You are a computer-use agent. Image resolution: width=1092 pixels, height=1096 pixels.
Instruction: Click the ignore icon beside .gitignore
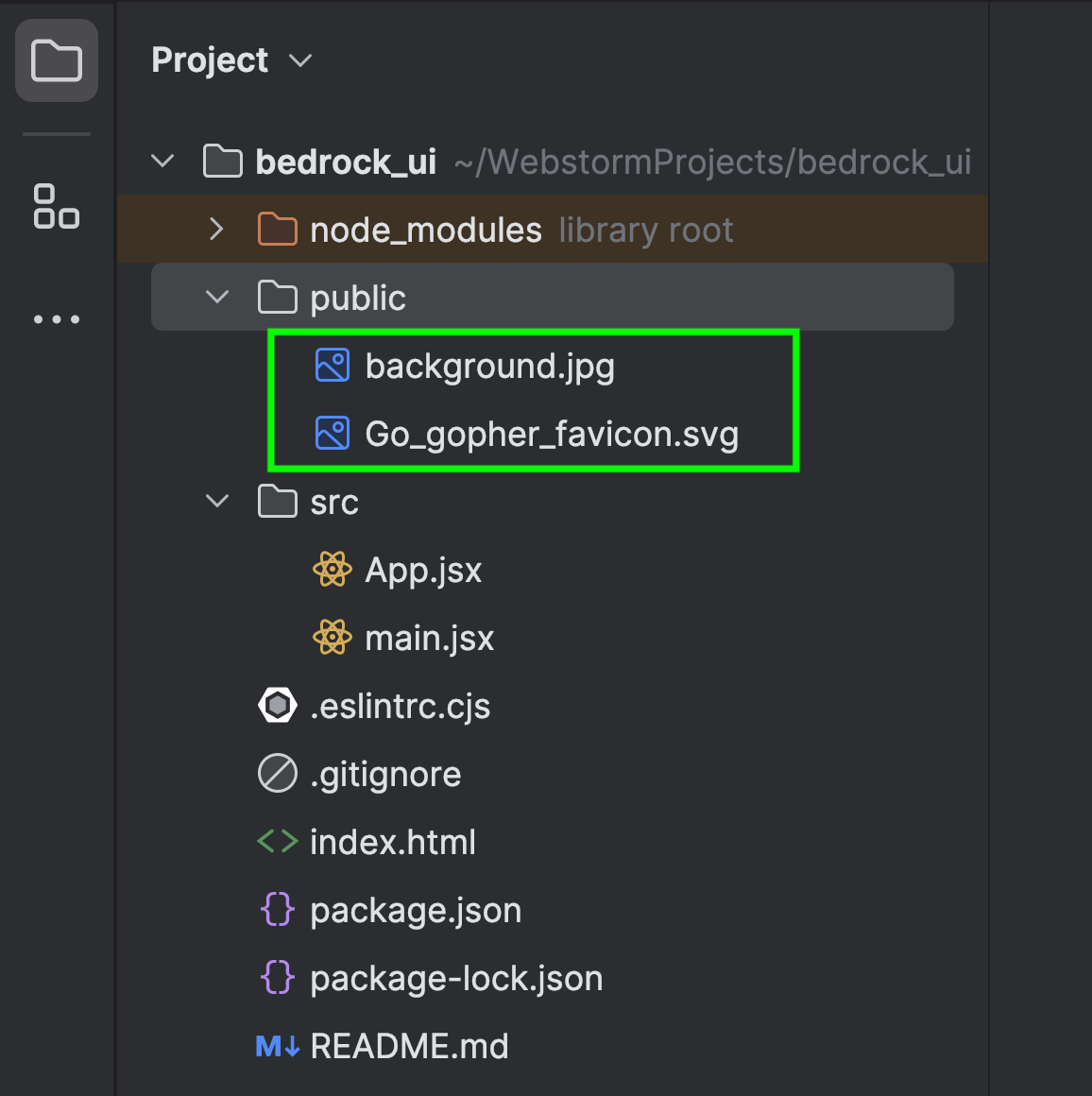coord(278,774)
